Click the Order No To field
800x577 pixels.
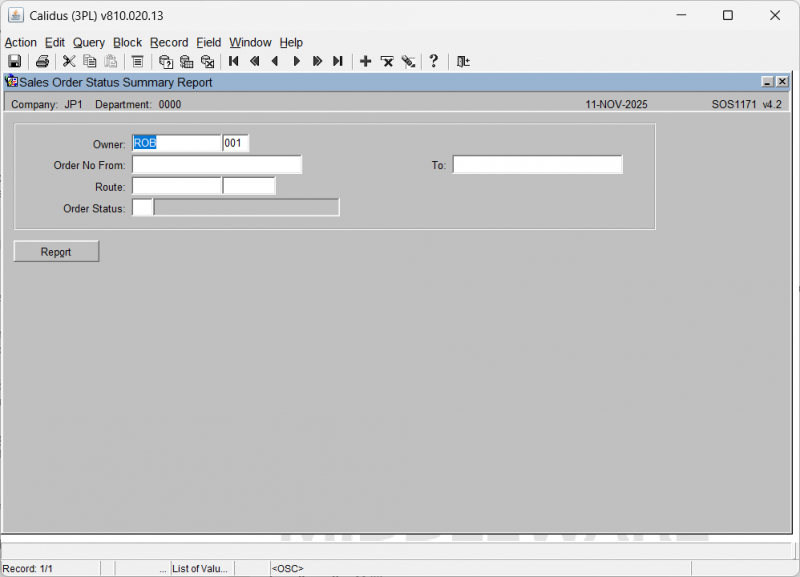coord(537,165)
